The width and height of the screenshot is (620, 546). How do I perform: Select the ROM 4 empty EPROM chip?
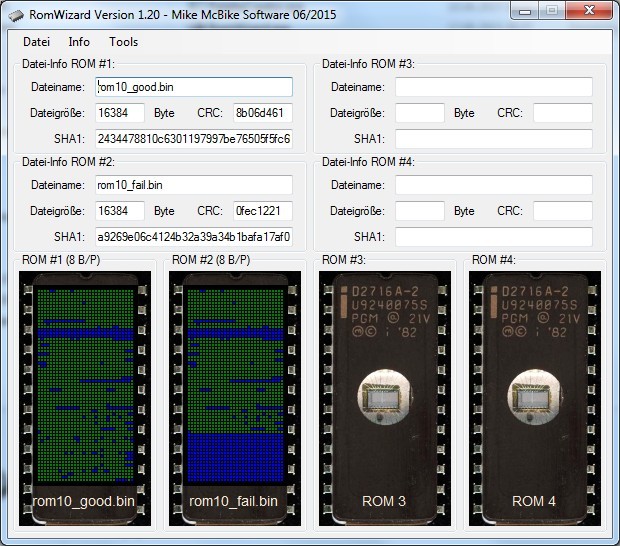click(x=535, y=398)
